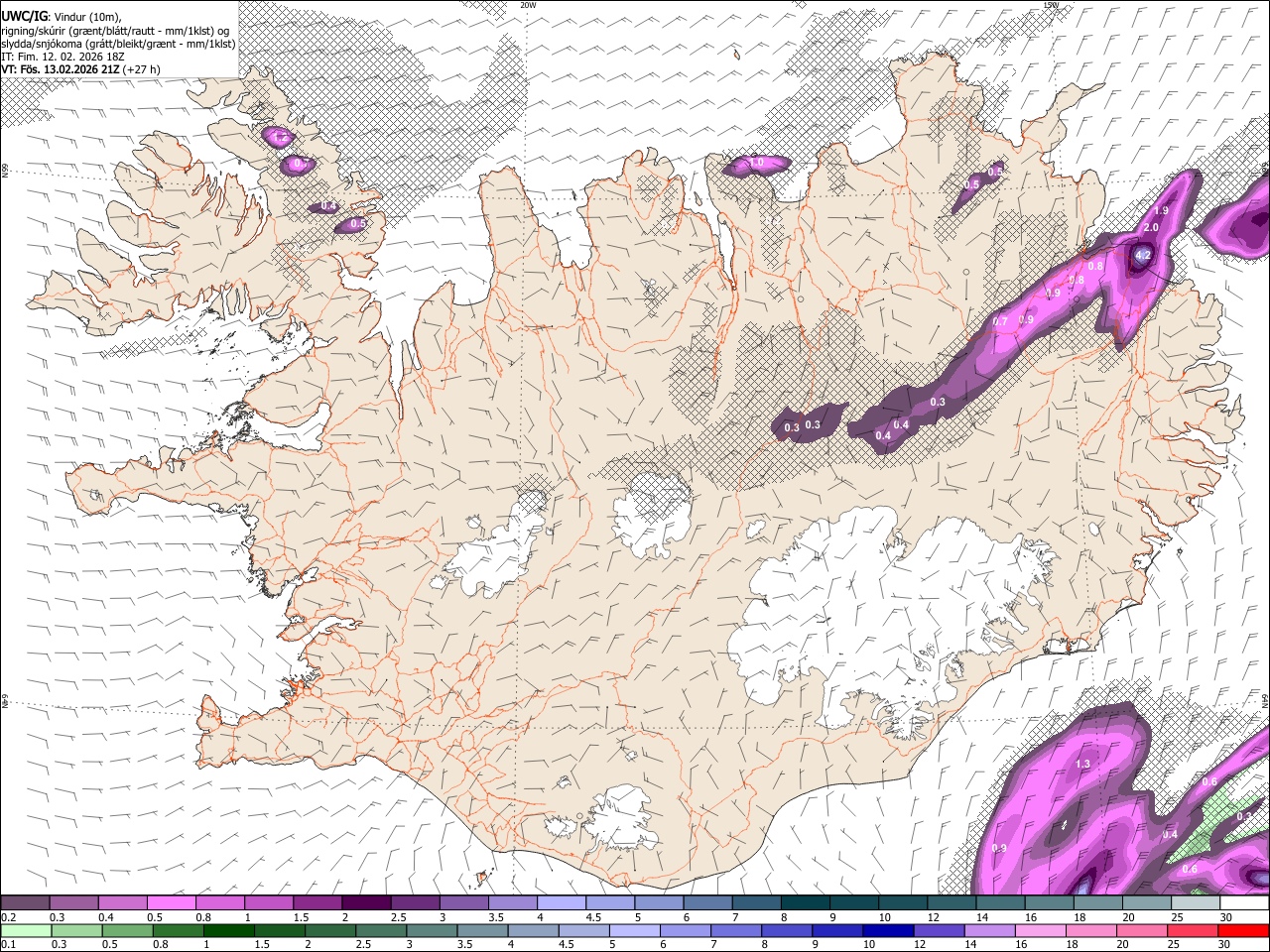Viewport: 1270px width, 952px height.
Task: Click the deep blue swatch at 10 on the lower scale
Action: (887, 930)
